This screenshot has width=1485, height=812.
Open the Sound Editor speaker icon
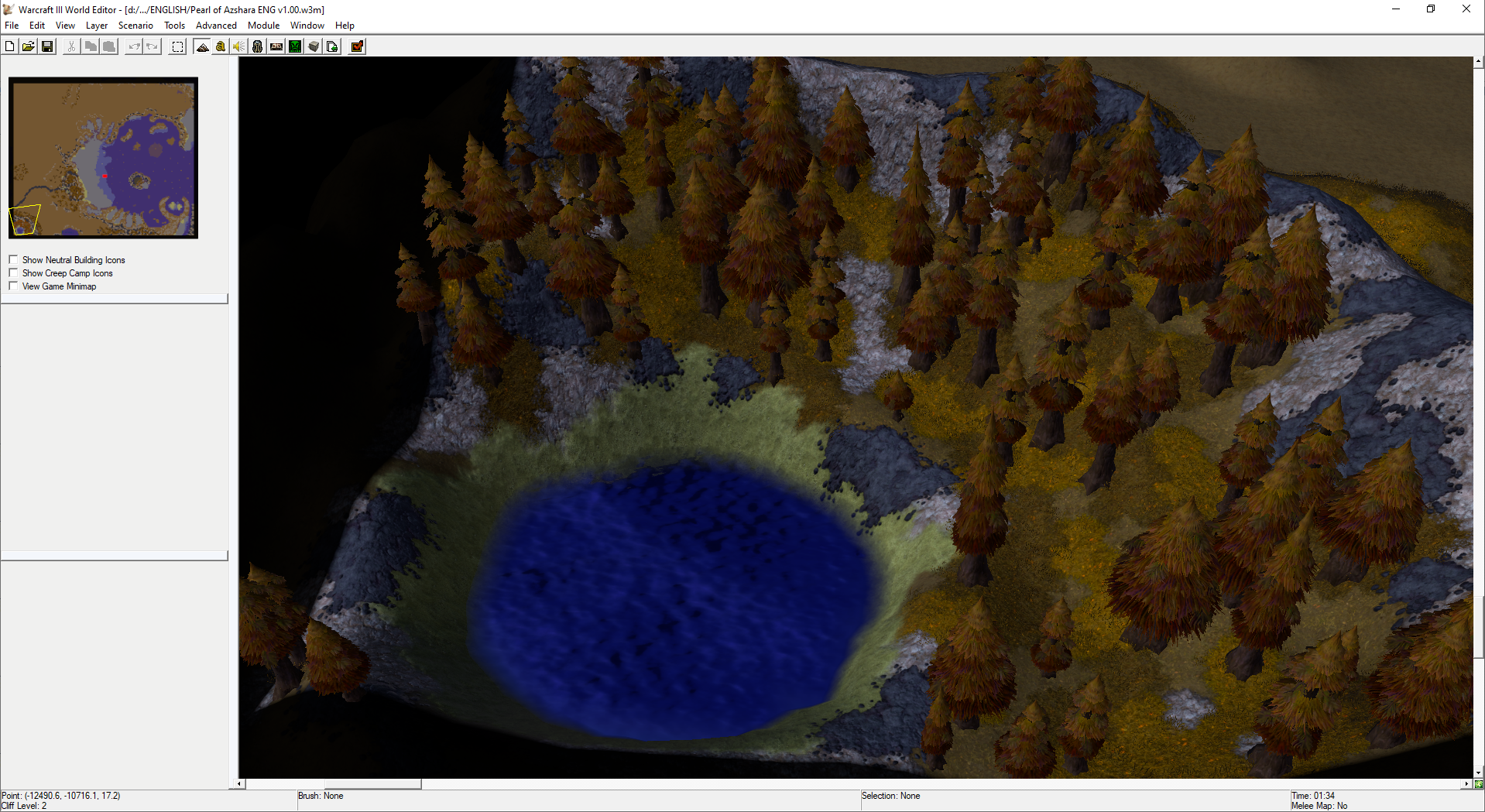[239, 46]
